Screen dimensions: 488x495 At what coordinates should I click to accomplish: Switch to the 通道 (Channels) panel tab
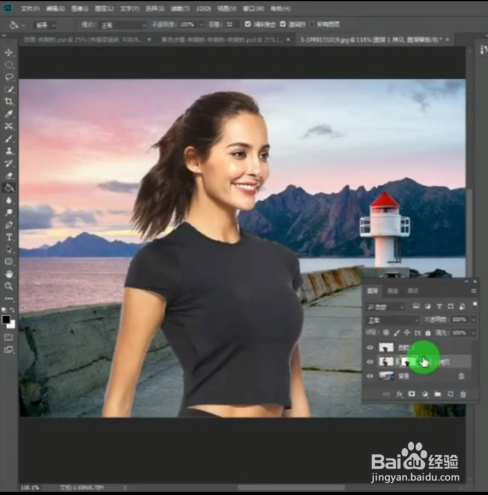pos(392,291)
